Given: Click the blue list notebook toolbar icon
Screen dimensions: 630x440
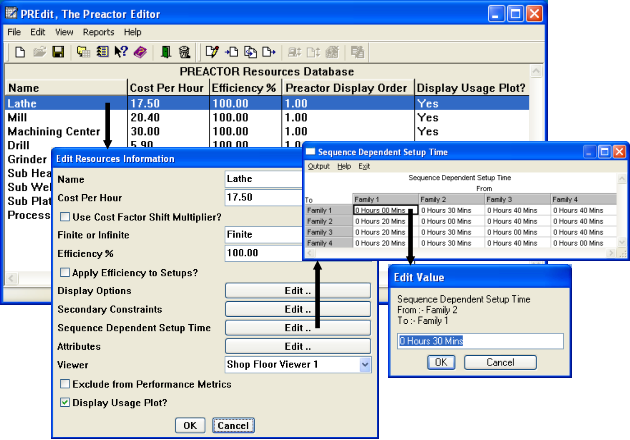Looking at the screenshot, I should coord(102,52).
